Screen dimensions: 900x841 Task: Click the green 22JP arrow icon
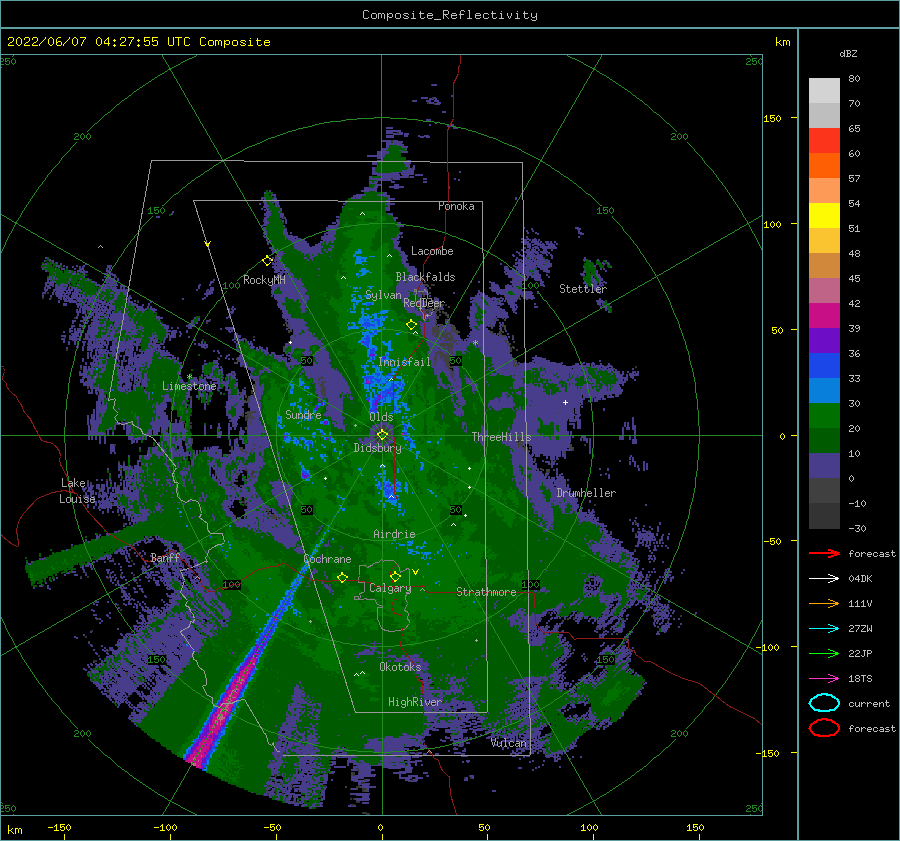click(x=824, y=653)
